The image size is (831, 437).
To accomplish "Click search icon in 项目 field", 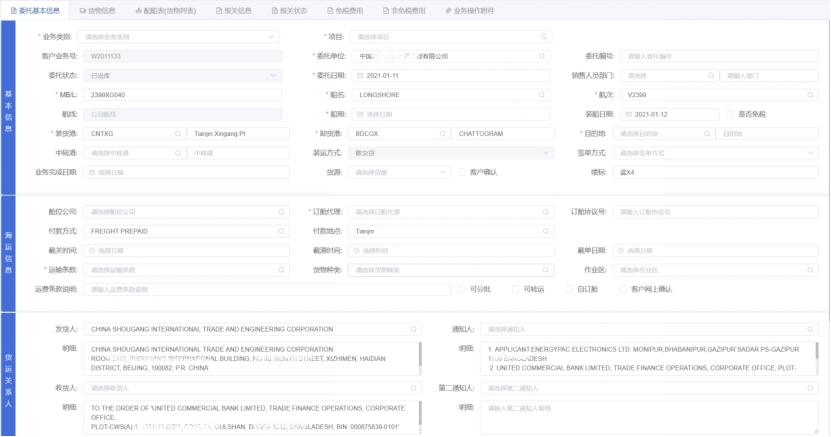I will point(544,37).
